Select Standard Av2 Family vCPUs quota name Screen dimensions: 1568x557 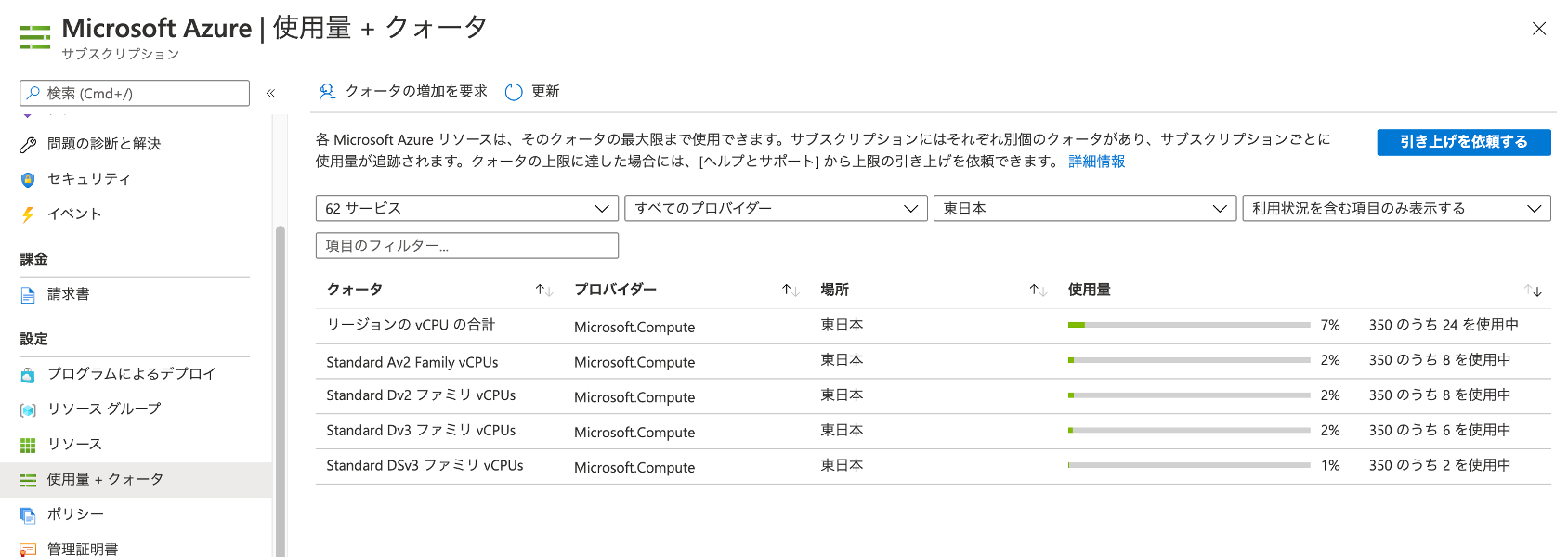412,362
